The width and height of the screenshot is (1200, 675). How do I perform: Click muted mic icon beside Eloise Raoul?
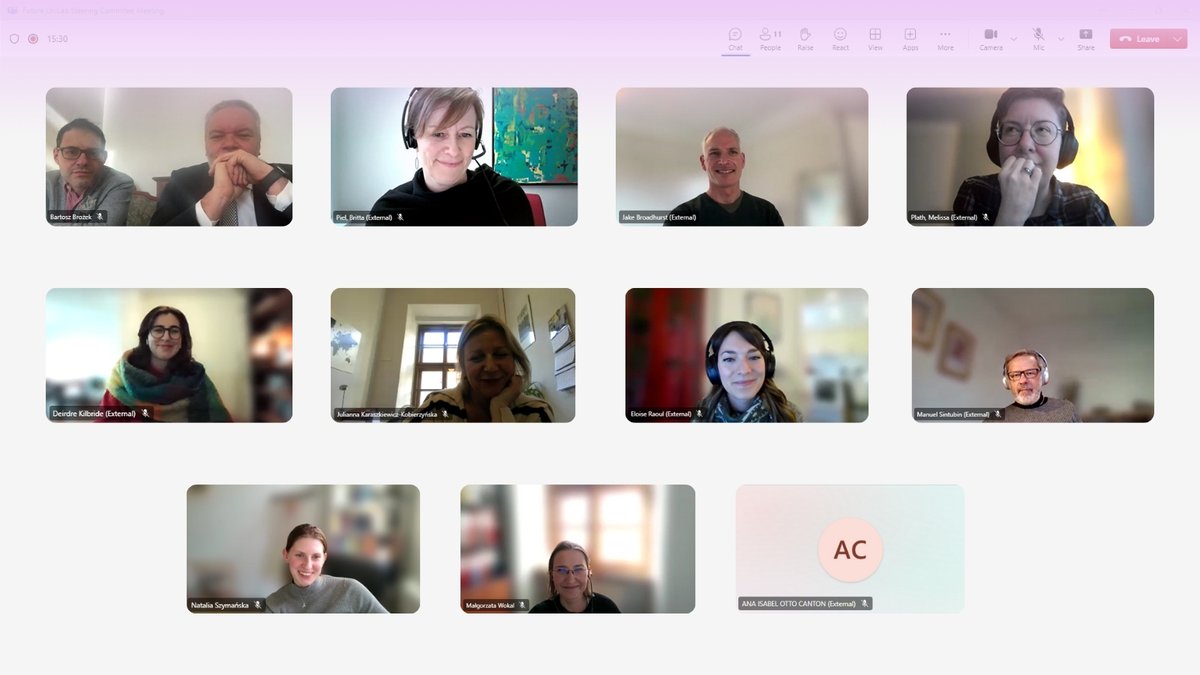click(701, 414)
